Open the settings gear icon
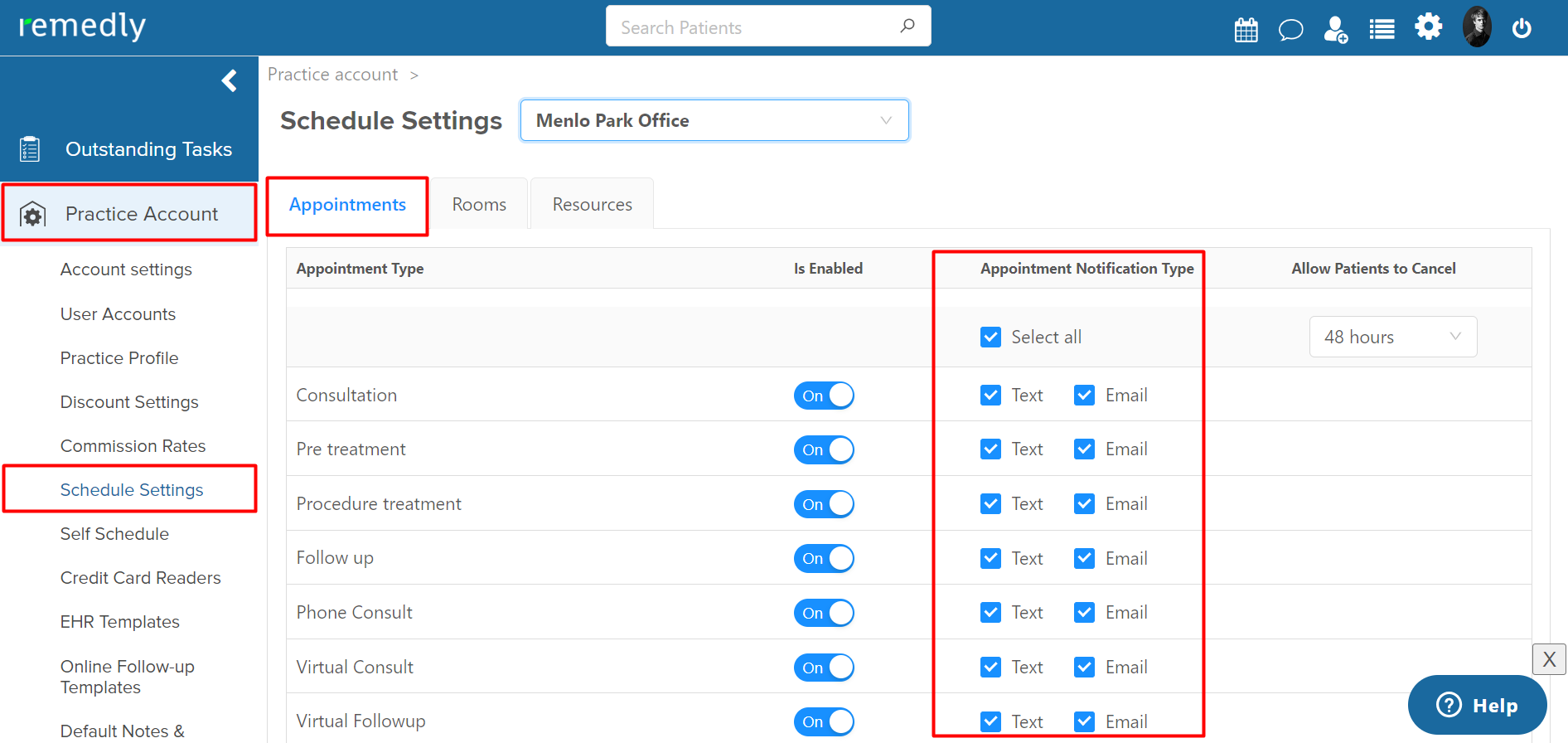The image size is (1568, 743). pos(1428,27)
